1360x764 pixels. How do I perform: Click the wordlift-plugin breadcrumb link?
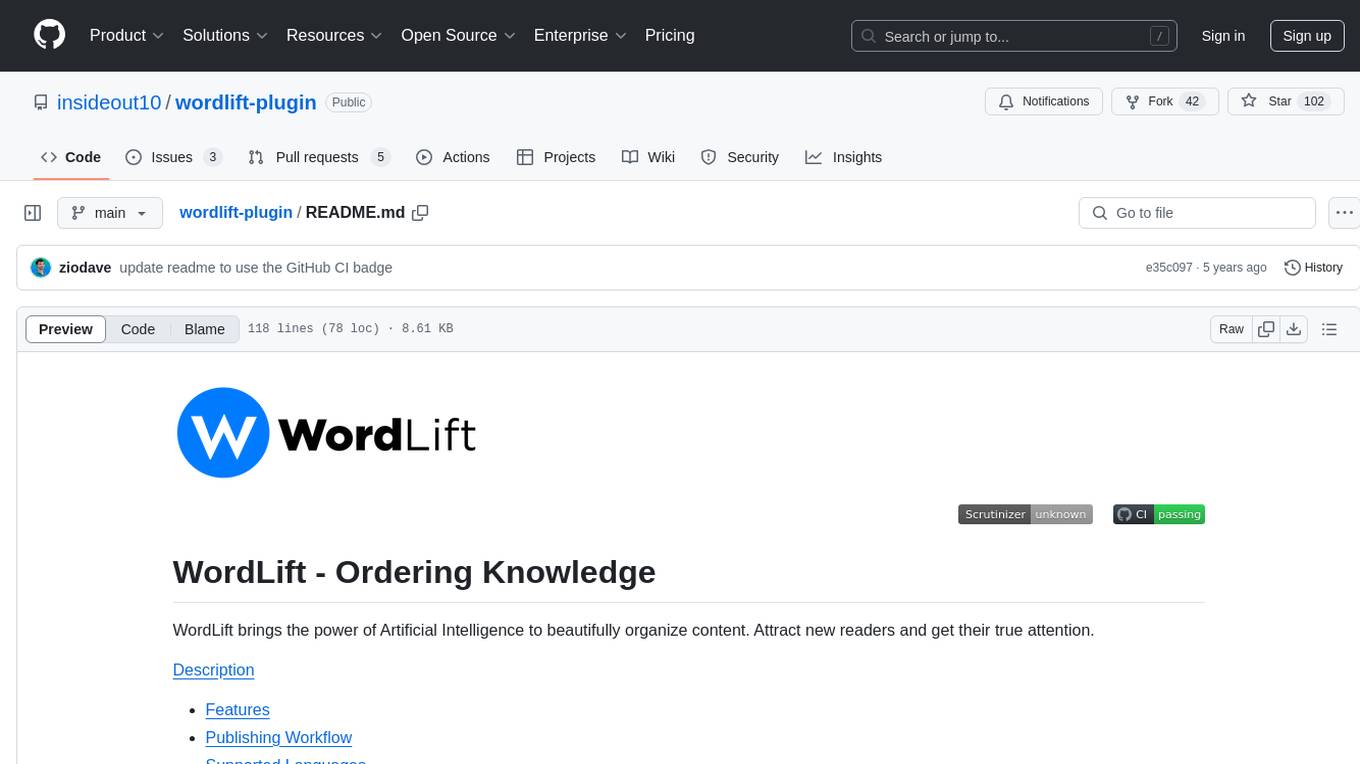click(236, 212)
